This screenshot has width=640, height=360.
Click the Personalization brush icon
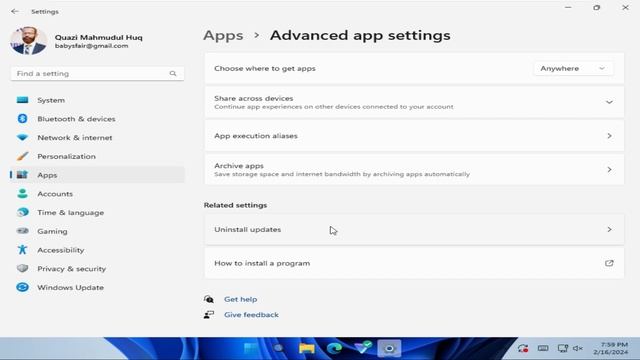click(22, 156)
